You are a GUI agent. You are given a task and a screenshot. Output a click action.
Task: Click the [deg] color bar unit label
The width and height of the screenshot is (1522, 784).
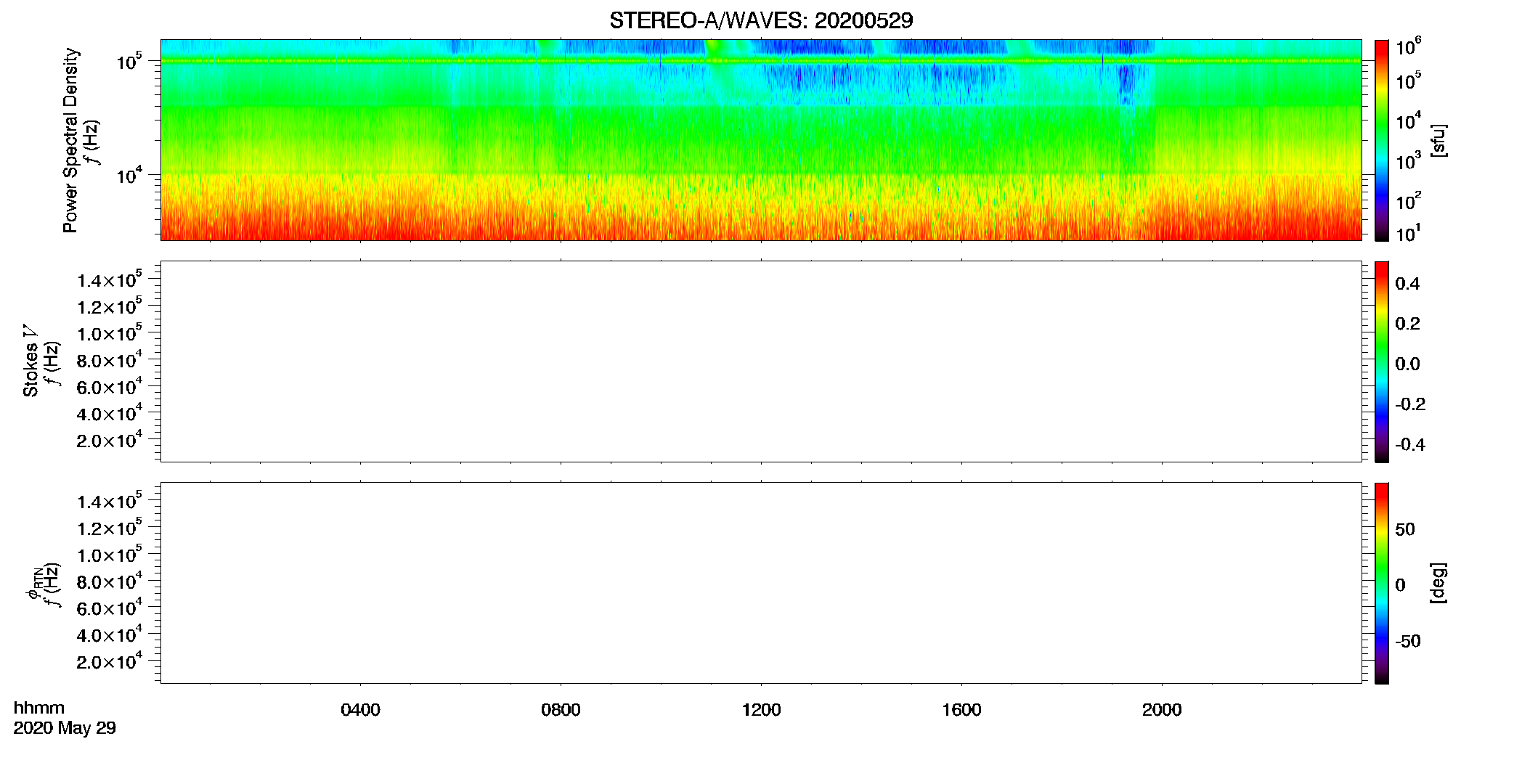[x=1438, y=583]
